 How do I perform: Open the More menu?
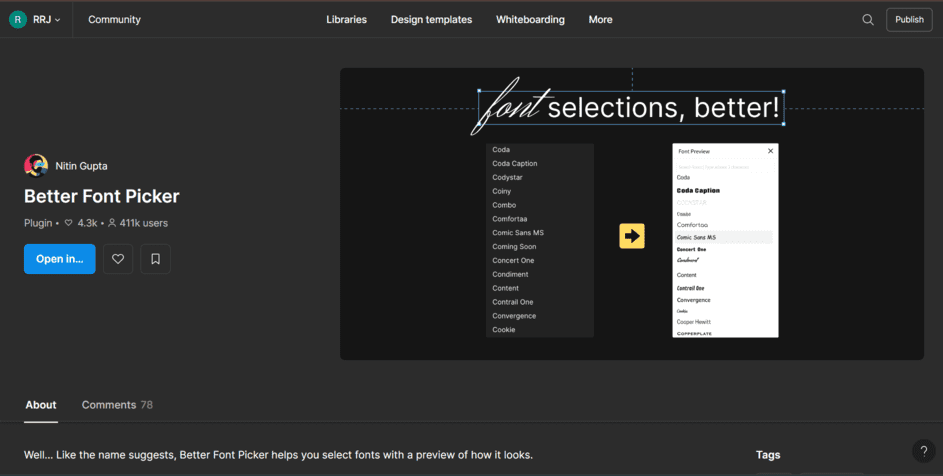(x=600, y=19)
